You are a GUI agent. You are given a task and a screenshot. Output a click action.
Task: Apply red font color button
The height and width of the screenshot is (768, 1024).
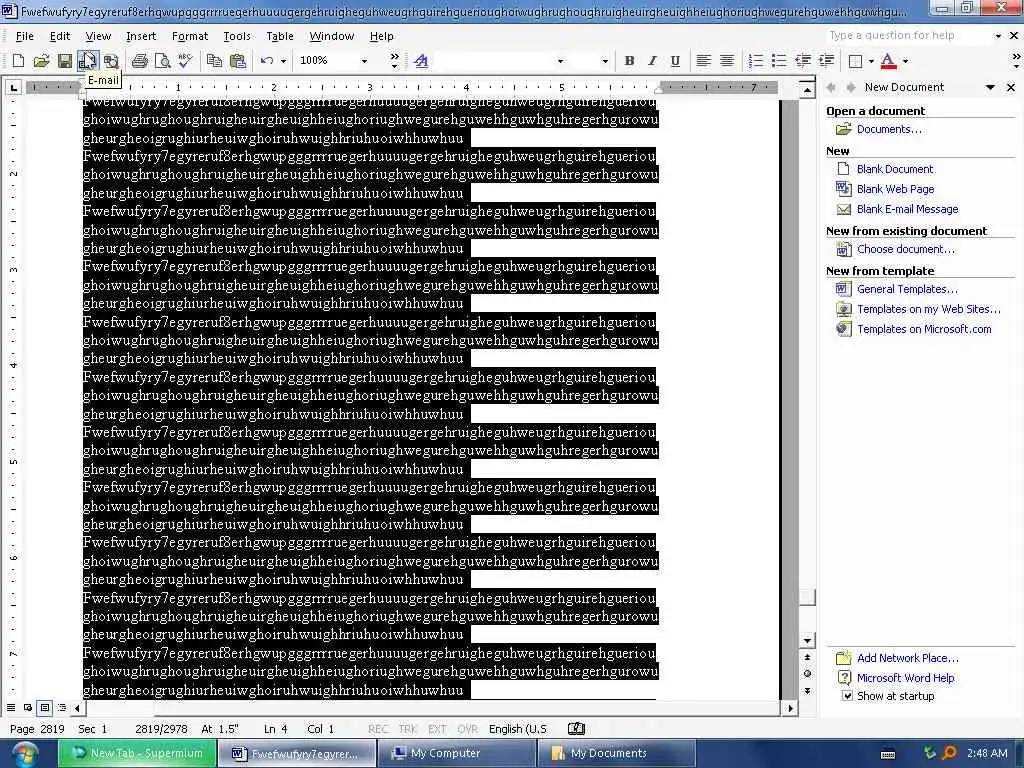[x=888, y=61]
